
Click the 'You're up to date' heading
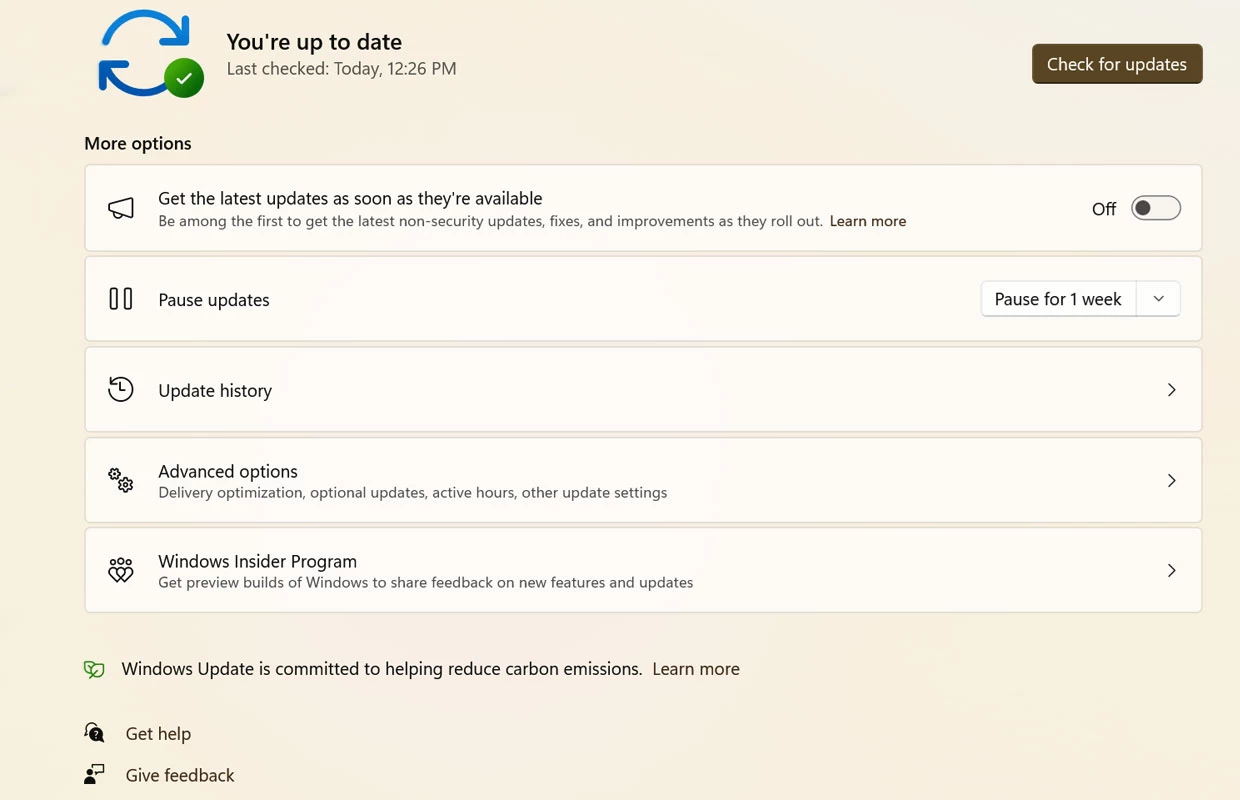pos(314,42)
